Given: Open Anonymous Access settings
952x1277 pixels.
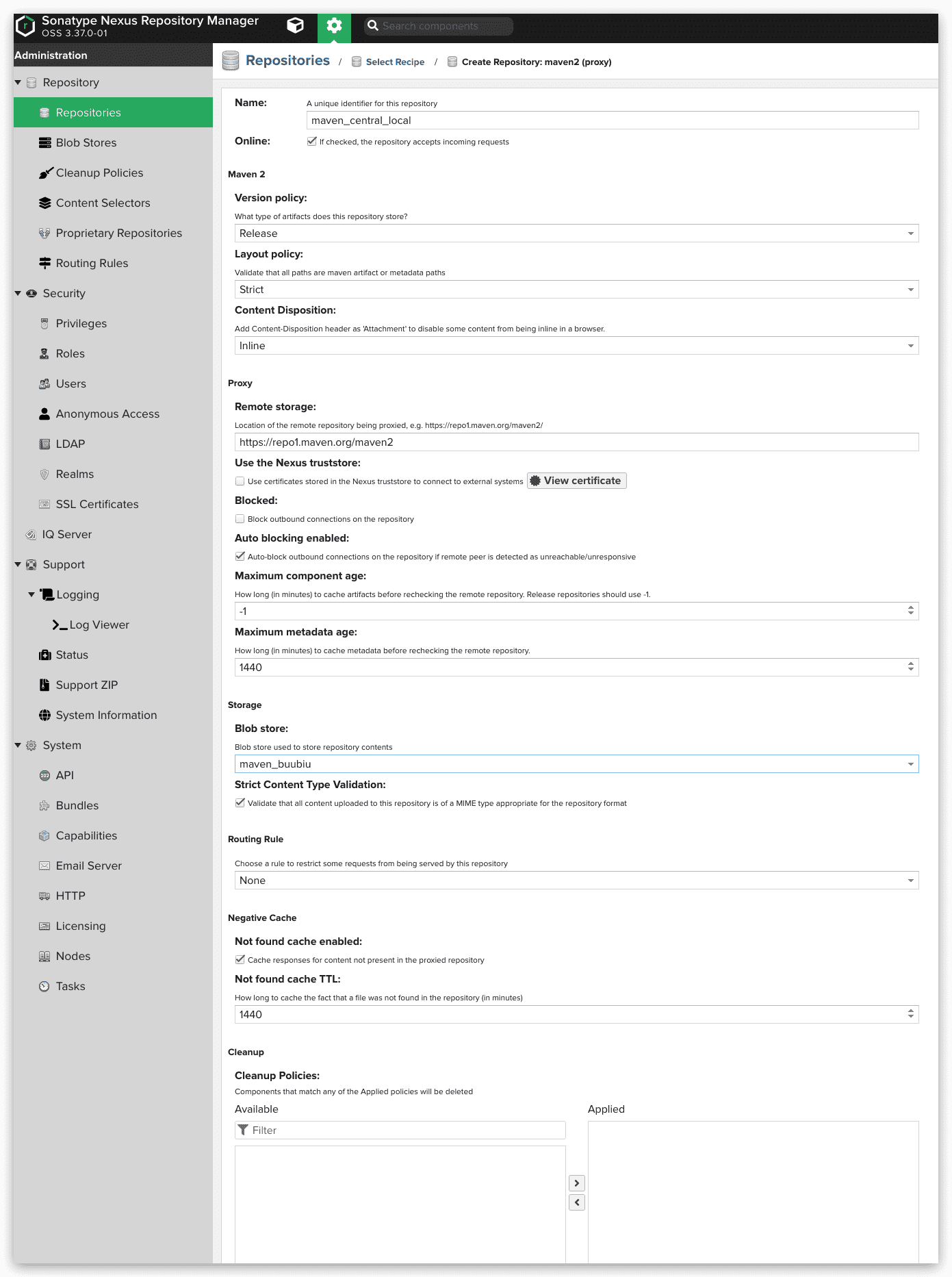Looking at the screenshot, I should (x=107, y=414).
